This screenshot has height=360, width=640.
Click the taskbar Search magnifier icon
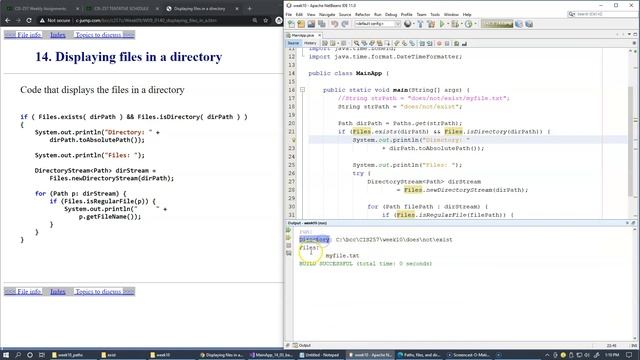click(18, 355)
